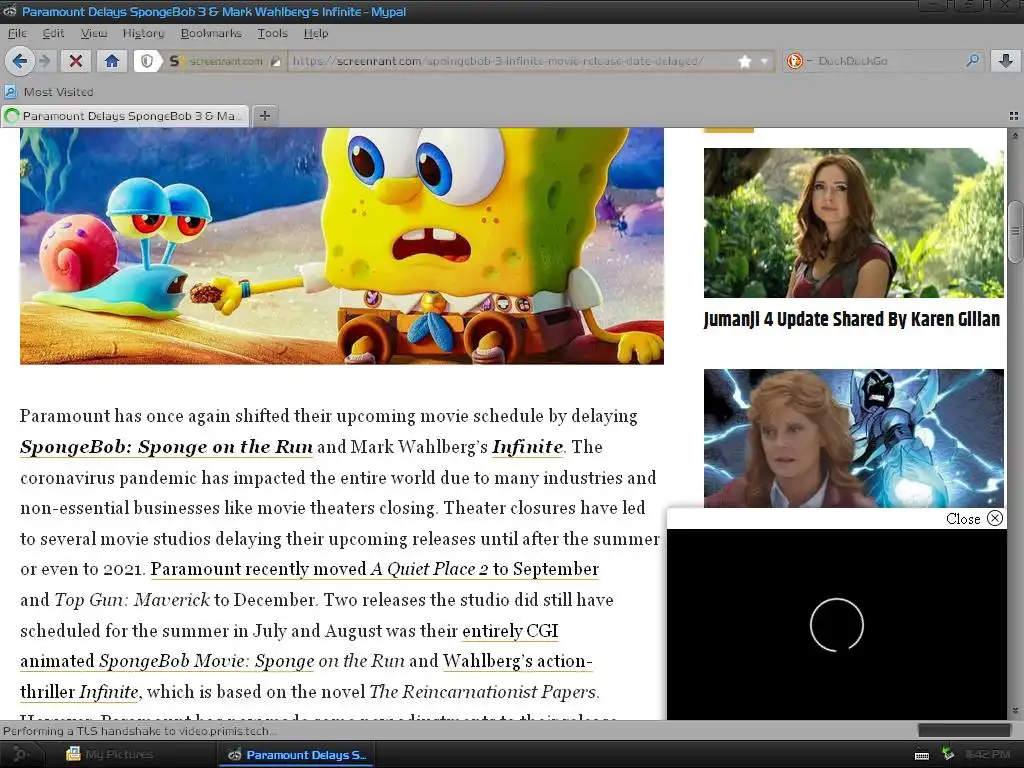
Task: Switch to Paramount Delays taskbar window
Action: pyautogui.click(x=297, y=754)
